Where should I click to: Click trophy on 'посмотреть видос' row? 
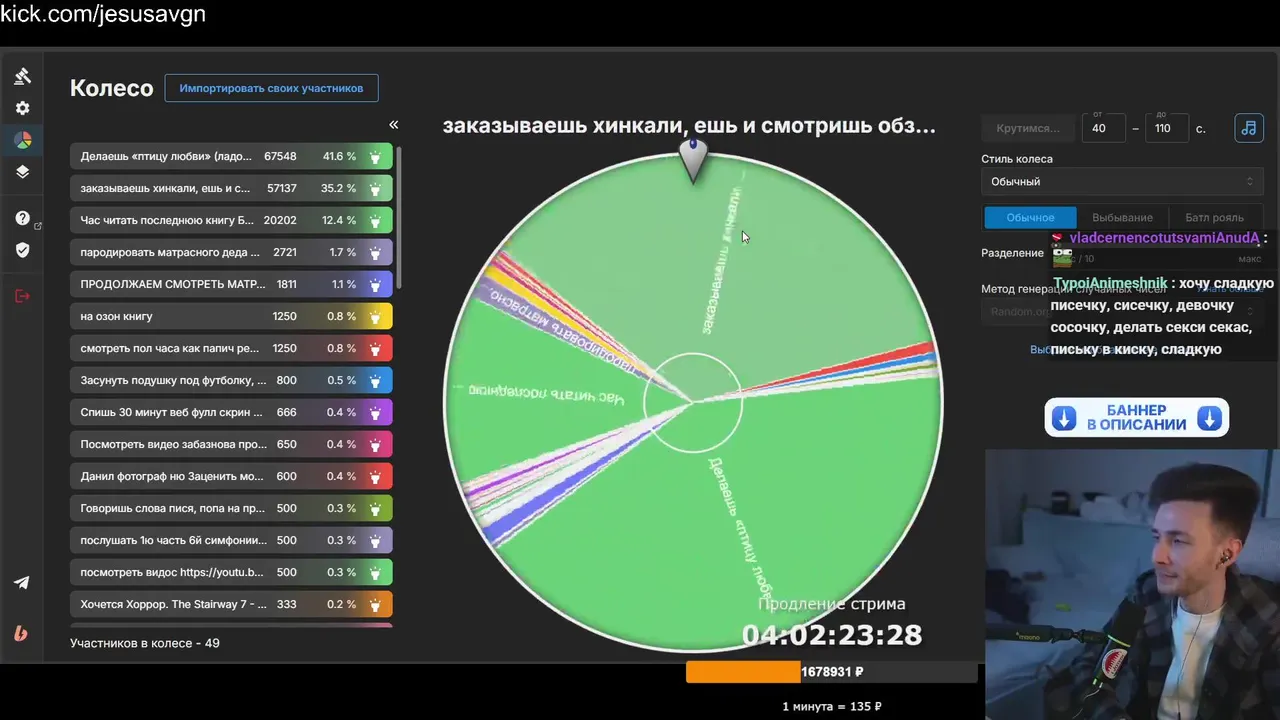pyautogui.click(x=375, y=573)
